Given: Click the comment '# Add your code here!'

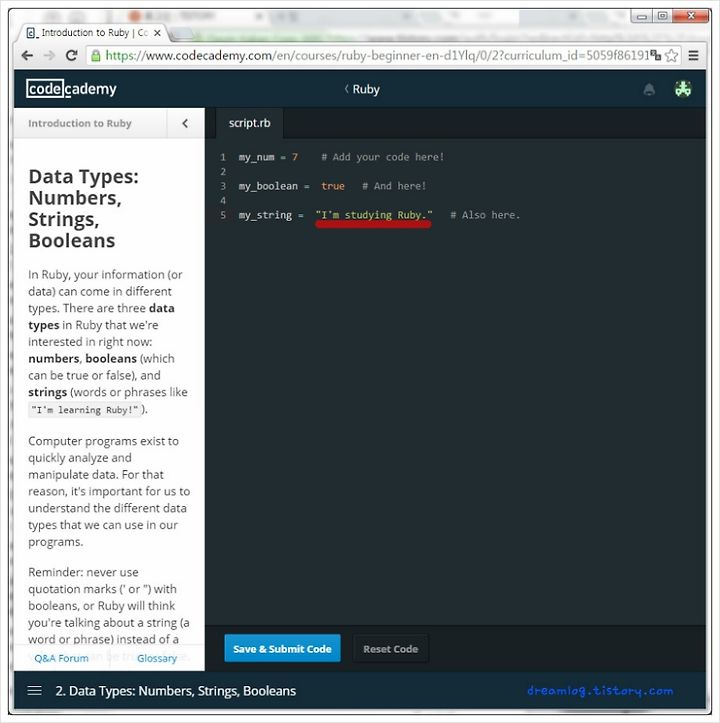Looking at the screenshot, I should click(382, 157).
